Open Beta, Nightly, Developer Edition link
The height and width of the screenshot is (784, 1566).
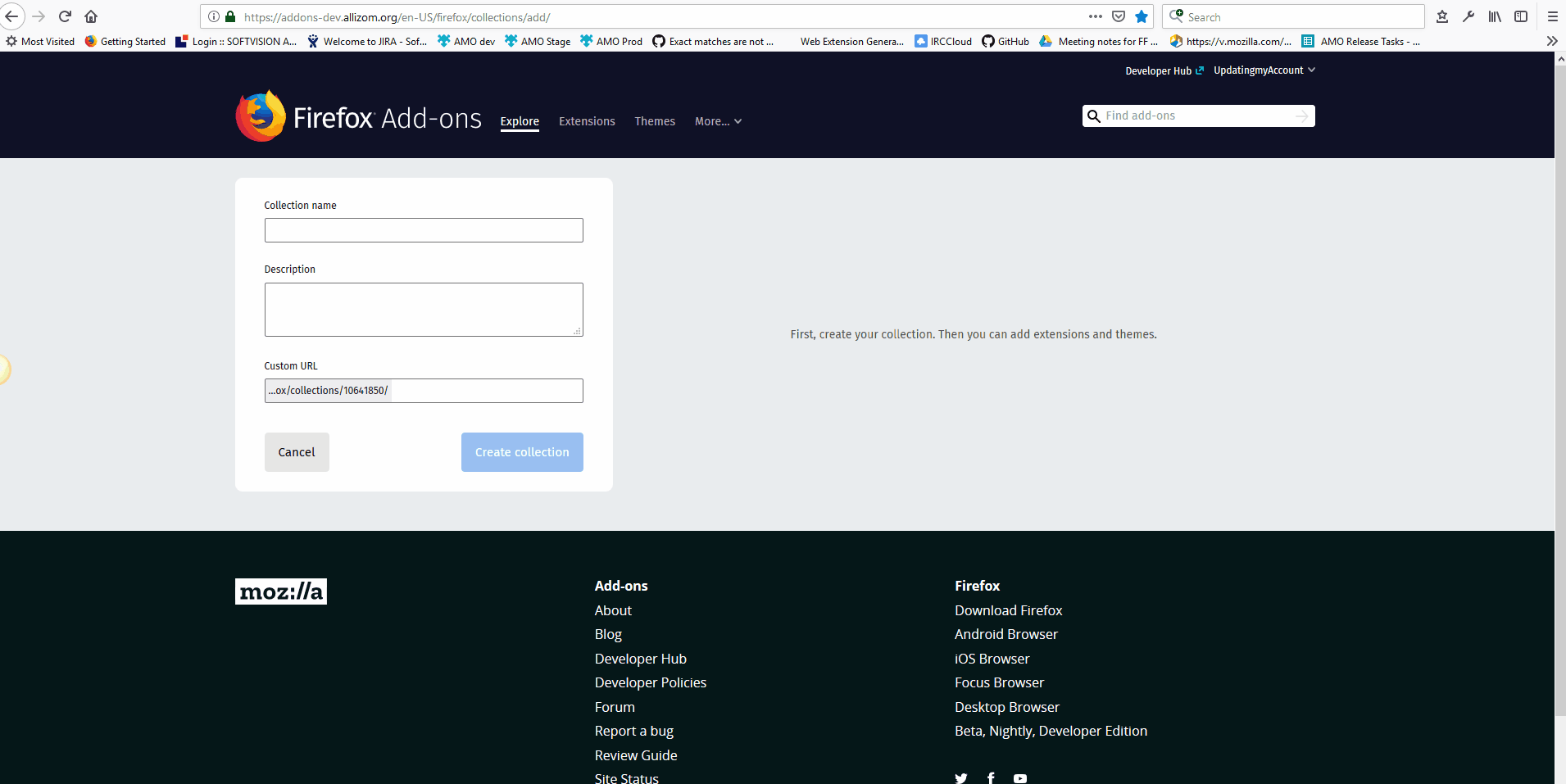pyautogui.click(x=1051, y=731)
